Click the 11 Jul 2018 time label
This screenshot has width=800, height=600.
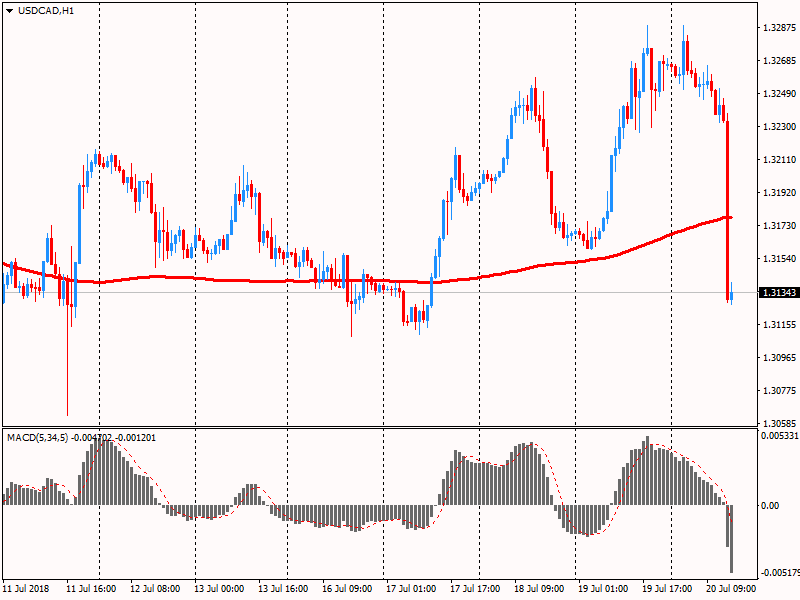26,588
